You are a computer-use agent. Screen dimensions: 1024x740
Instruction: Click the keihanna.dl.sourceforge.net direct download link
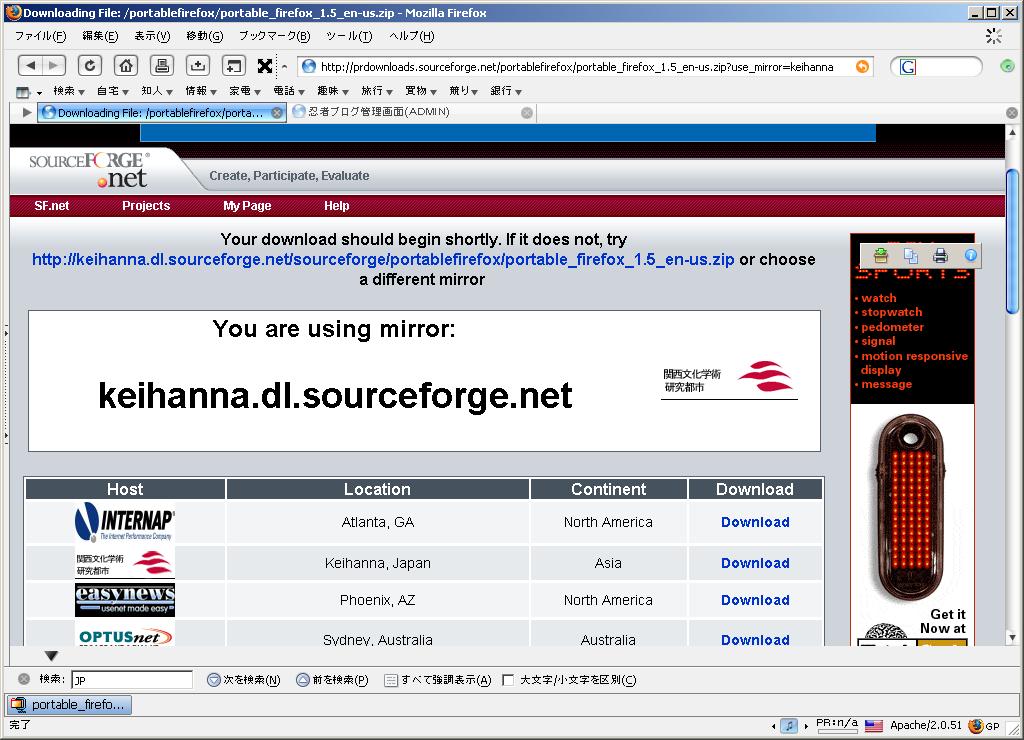[x=383, y=259]
